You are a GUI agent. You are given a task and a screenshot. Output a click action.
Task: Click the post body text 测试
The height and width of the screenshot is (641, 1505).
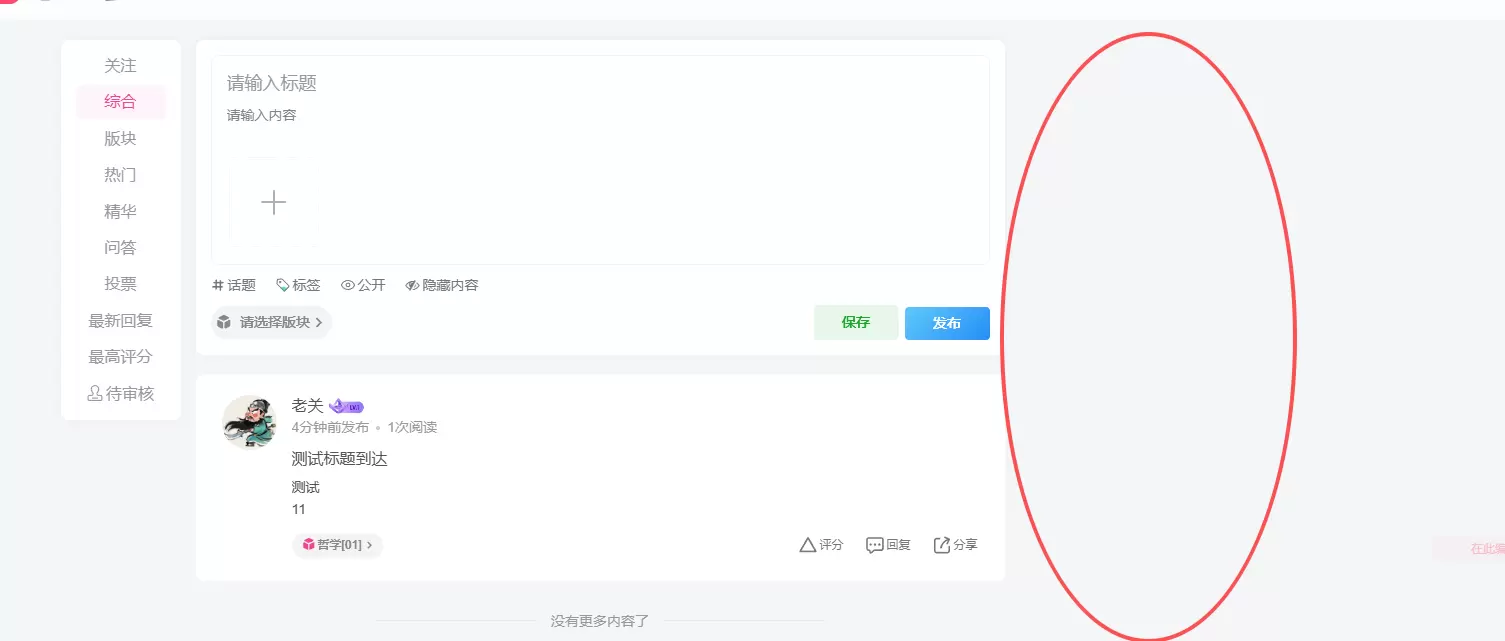[x=306, y=487]
